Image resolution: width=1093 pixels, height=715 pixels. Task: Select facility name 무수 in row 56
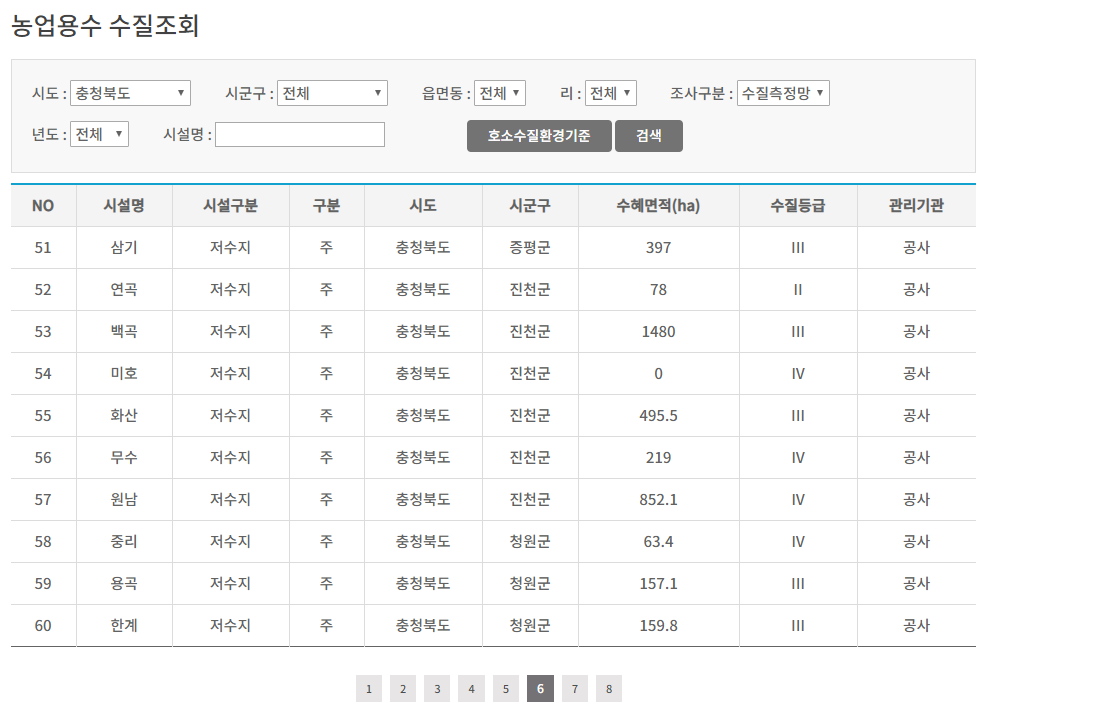124,458
